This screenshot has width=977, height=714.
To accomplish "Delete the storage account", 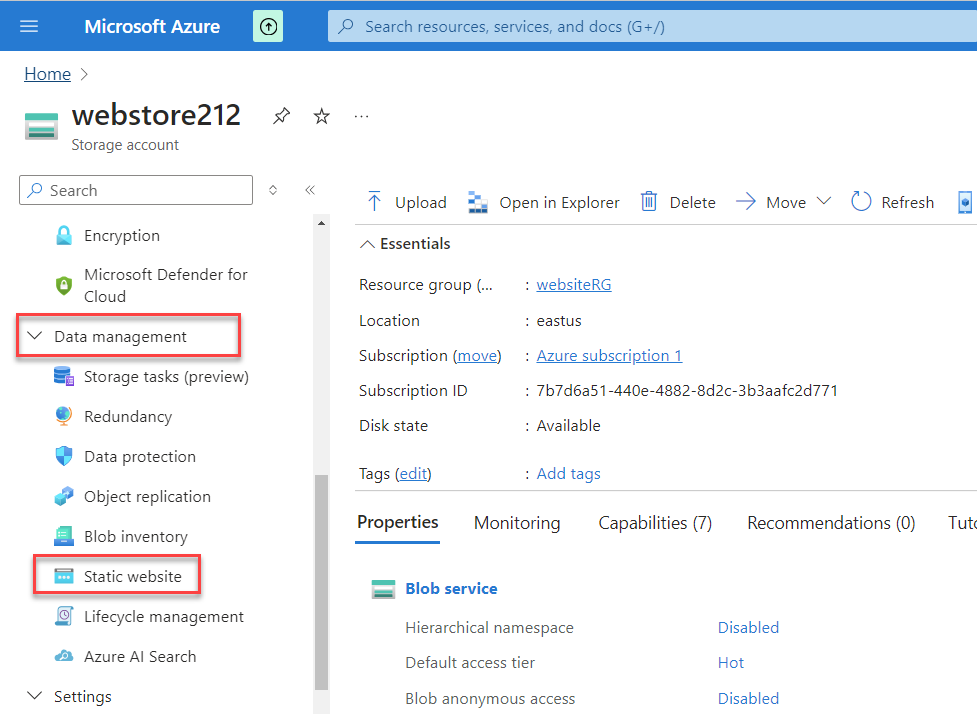I will [x=678, y=202].
